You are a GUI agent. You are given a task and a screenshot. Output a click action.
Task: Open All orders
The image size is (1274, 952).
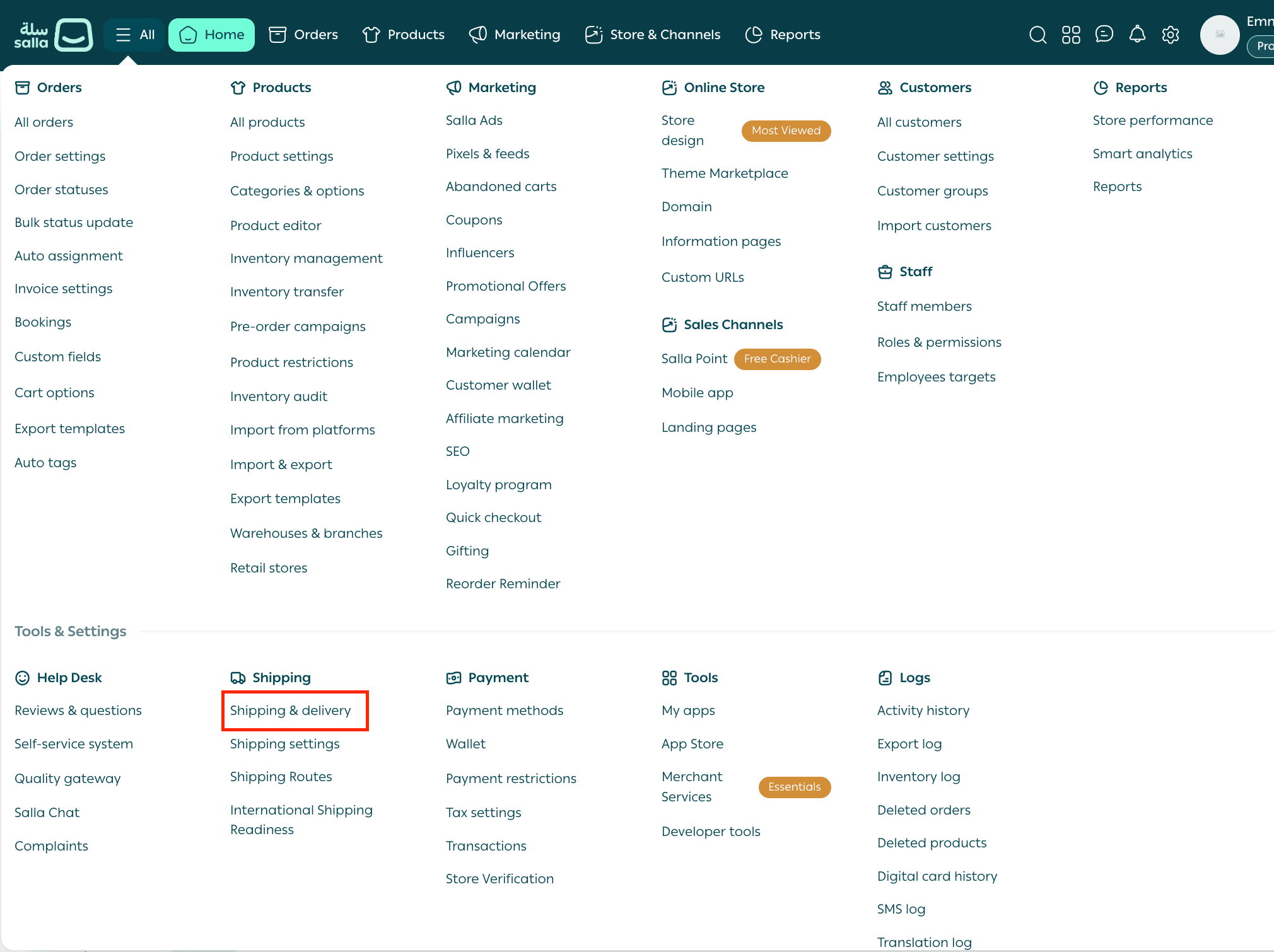coord(44,122)
